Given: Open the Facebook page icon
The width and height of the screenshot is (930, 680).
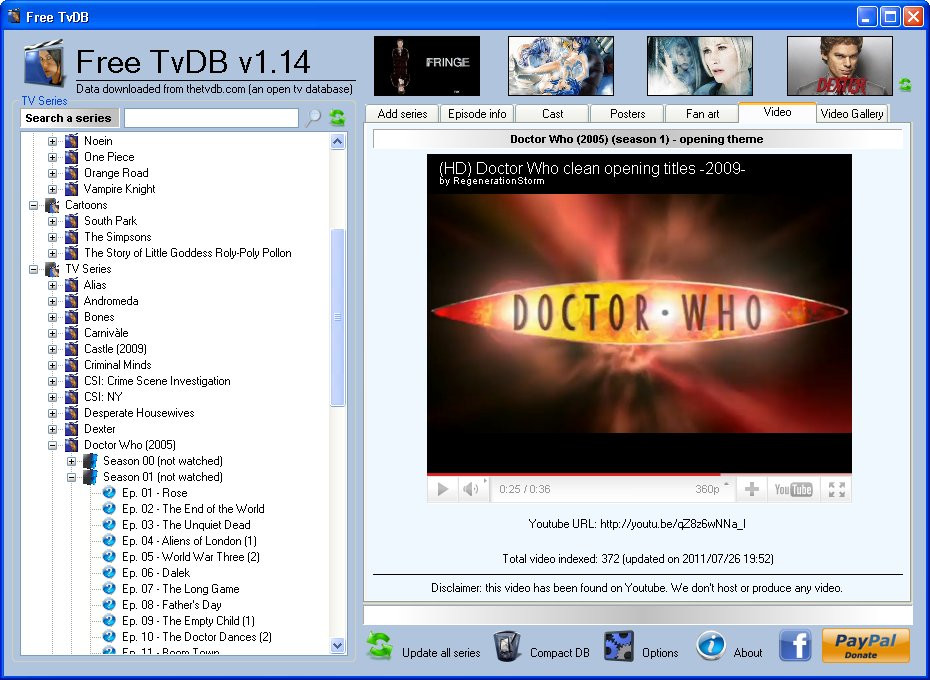Looking at the screenshot, I should (x=795, y=646).
